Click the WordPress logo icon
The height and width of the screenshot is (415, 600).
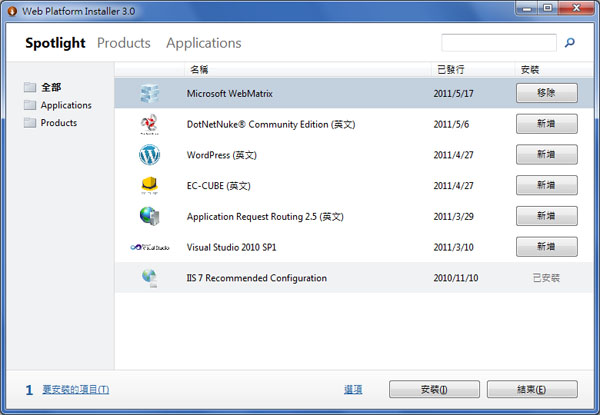(149, 155)
